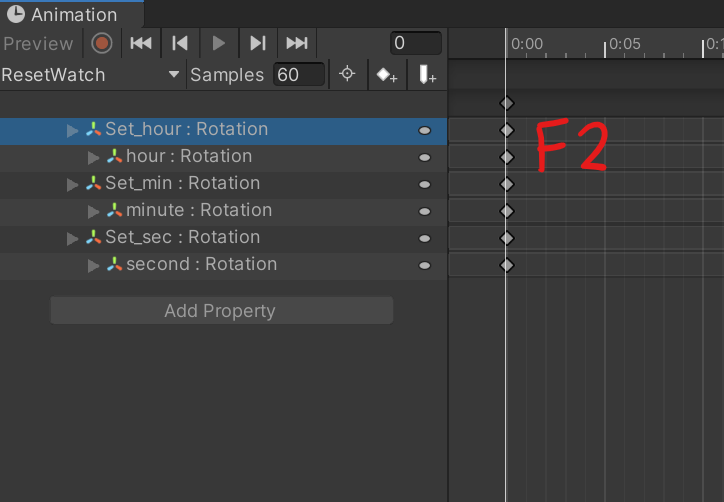Image resolution: width=724 pixels, height=502 pixels.
Task: Open key options oval for hour
Action: pos(424,157)
